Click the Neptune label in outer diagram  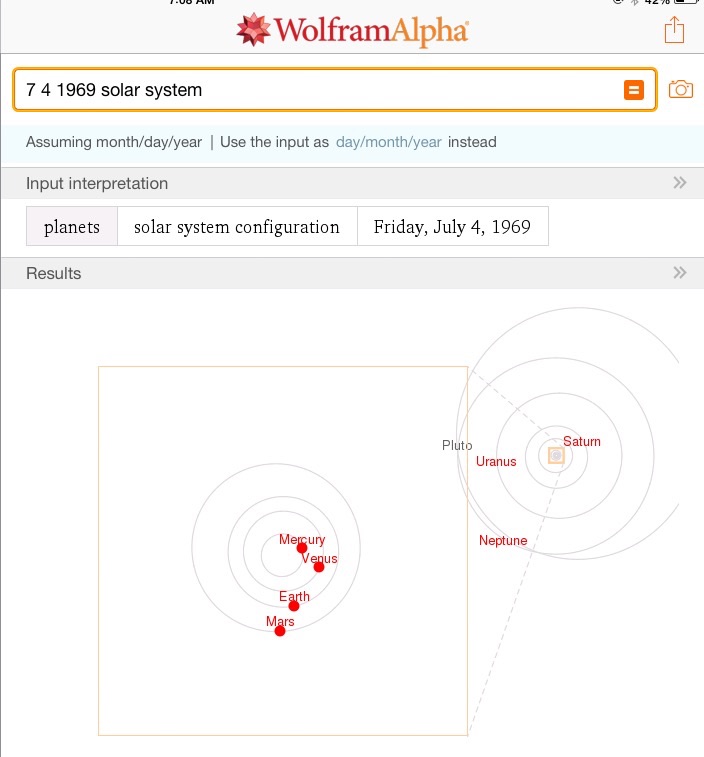[x=503, y=540]
